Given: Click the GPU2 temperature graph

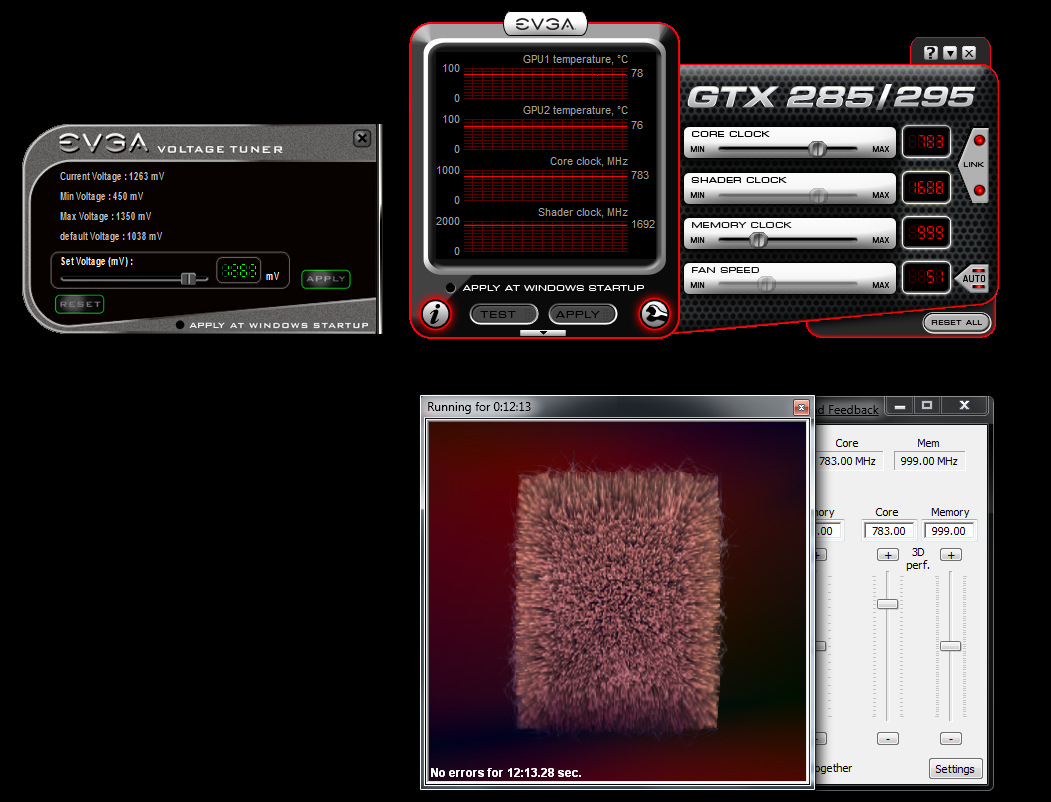Looking at the screenshot, I should tap(546, 134).
